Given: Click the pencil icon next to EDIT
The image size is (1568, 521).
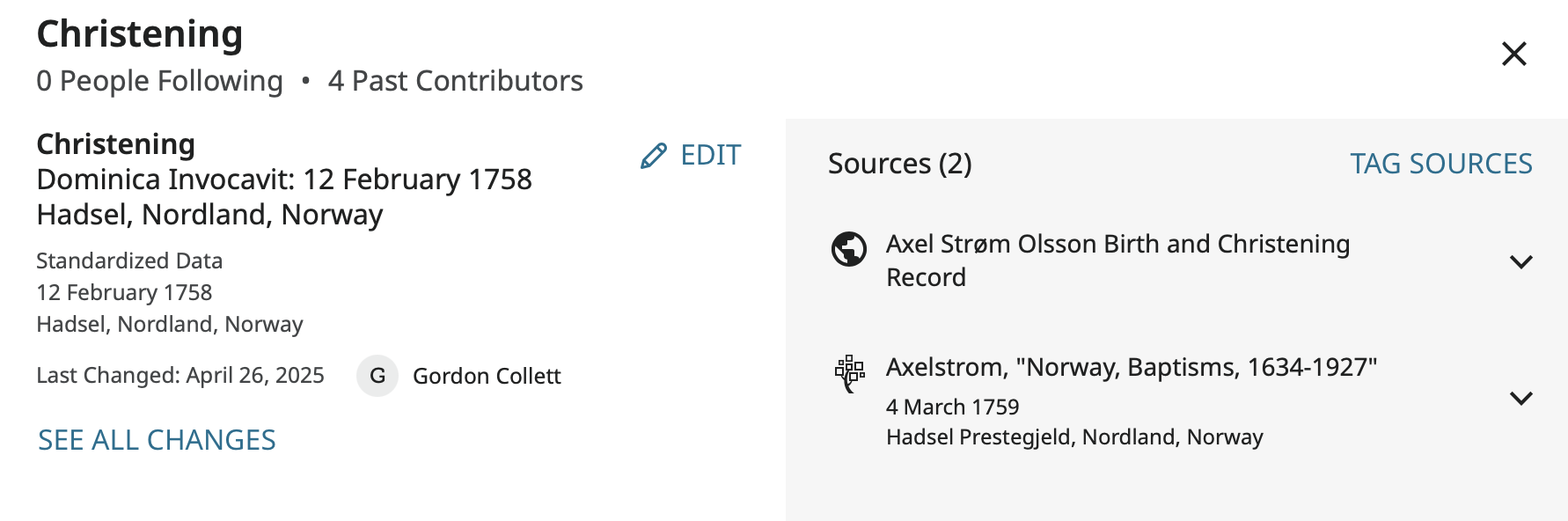Looking at the screenshot, I should click(653, 156).
